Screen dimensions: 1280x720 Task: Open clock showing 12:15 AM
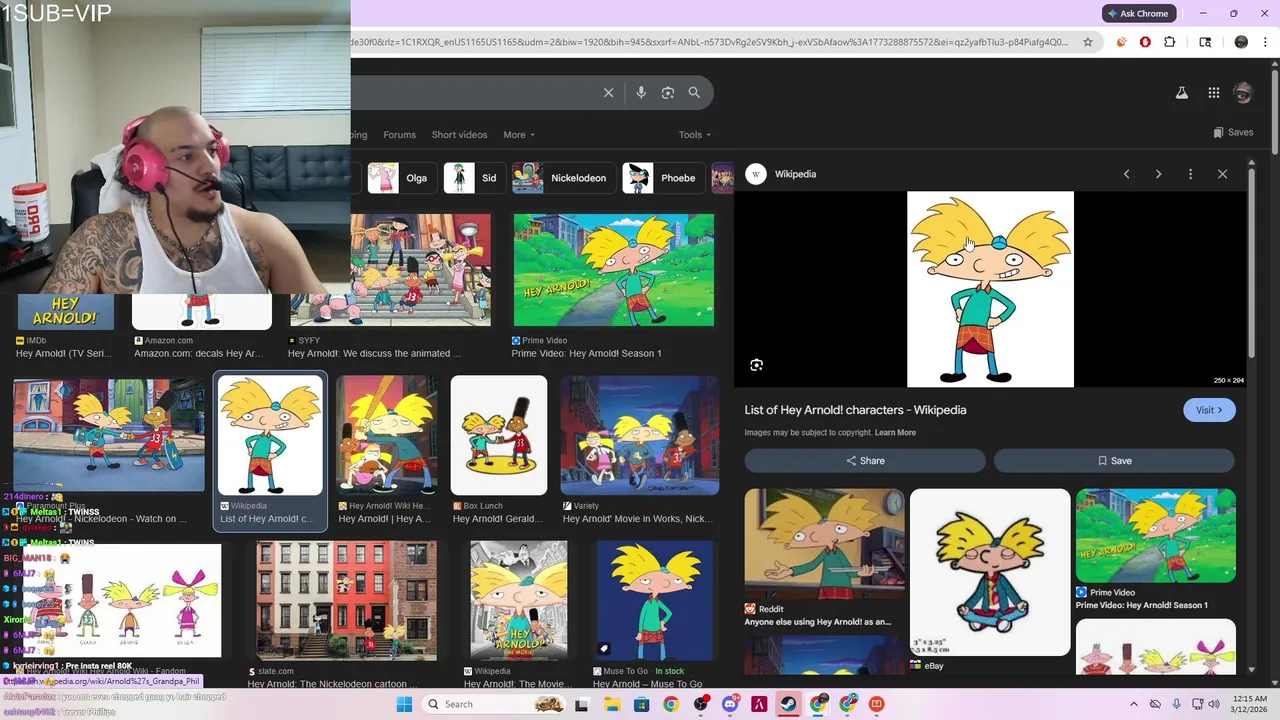click(x=1249, y=704)
